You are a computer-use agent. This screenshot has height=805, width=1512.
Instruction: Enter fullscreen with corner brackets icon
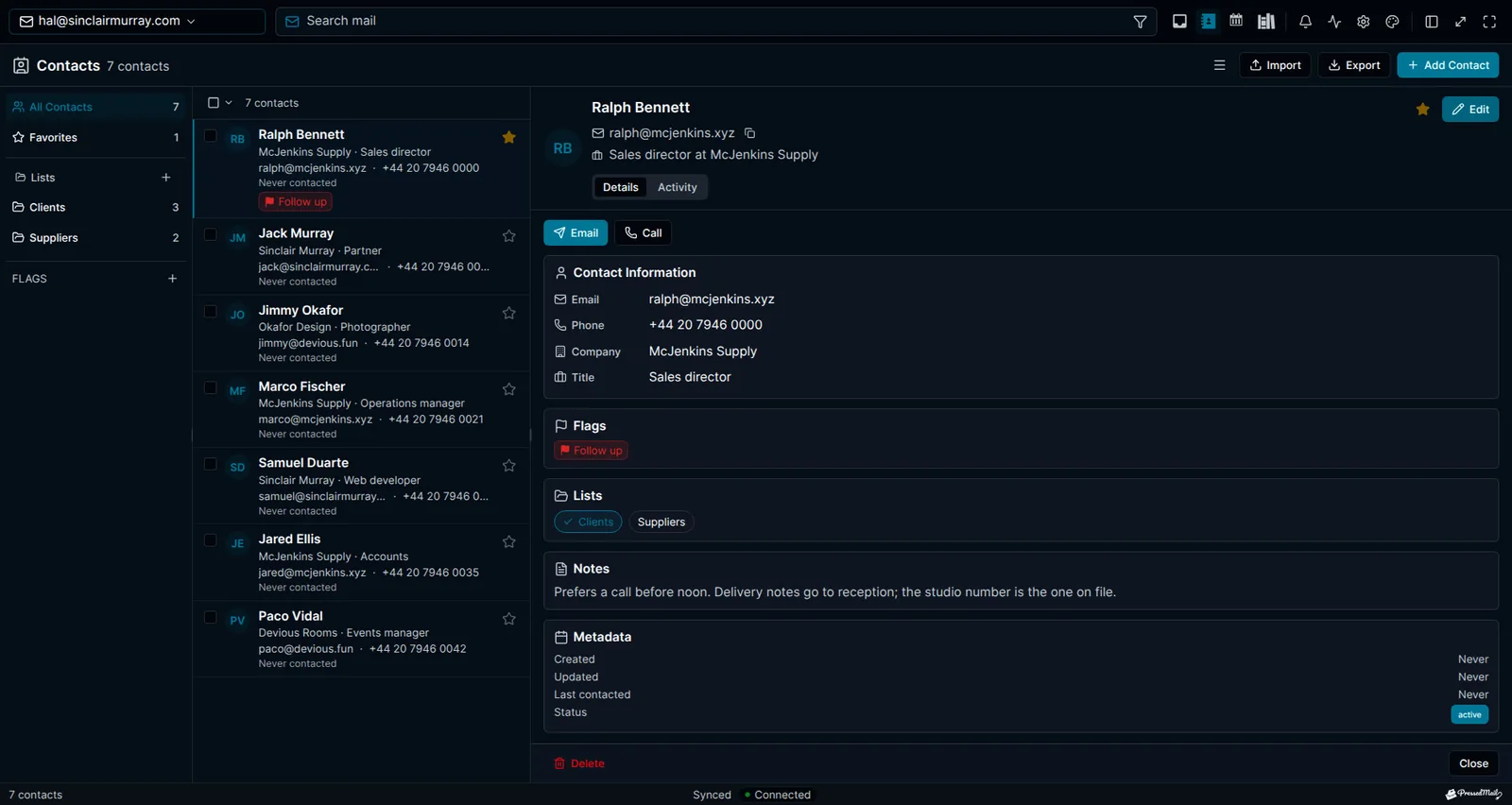coord(1489,21)
